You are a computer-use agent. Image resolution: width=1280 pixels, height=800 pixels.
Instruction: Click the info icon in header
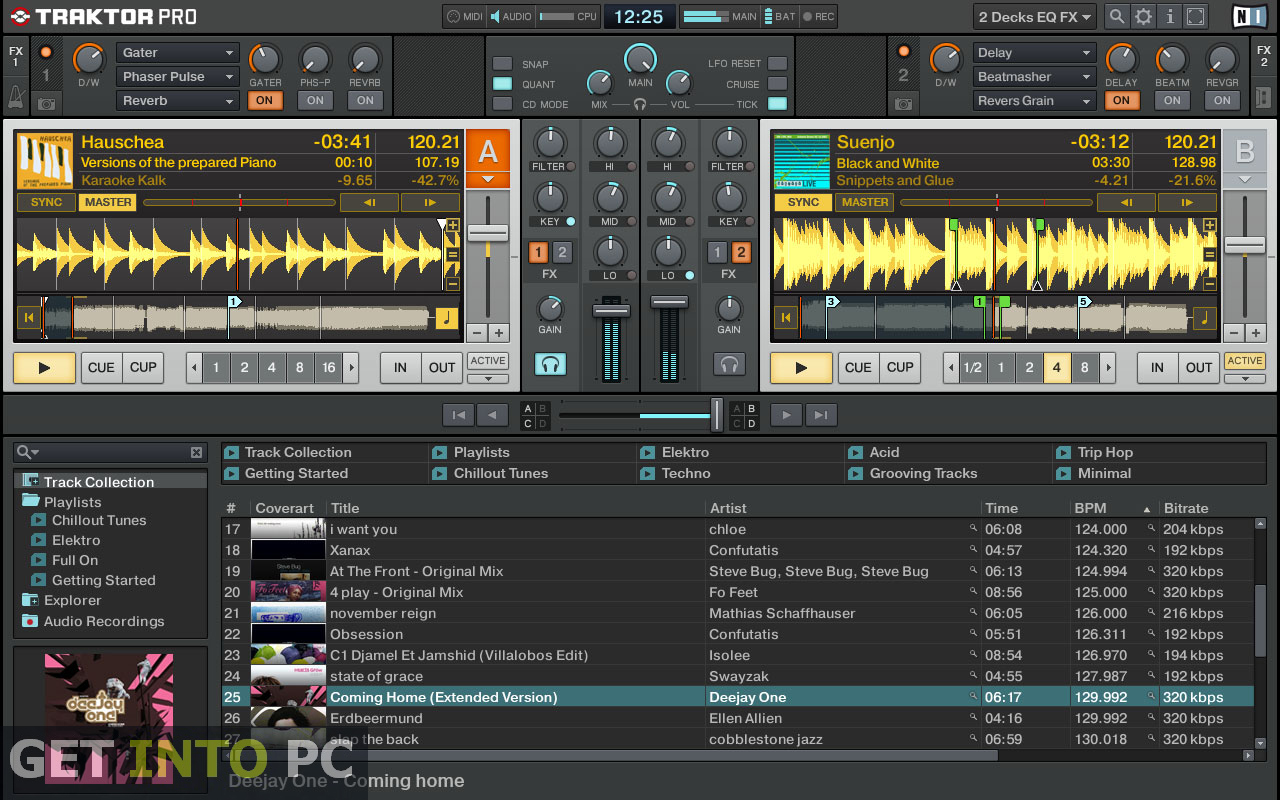click(x=1170, y=16)
